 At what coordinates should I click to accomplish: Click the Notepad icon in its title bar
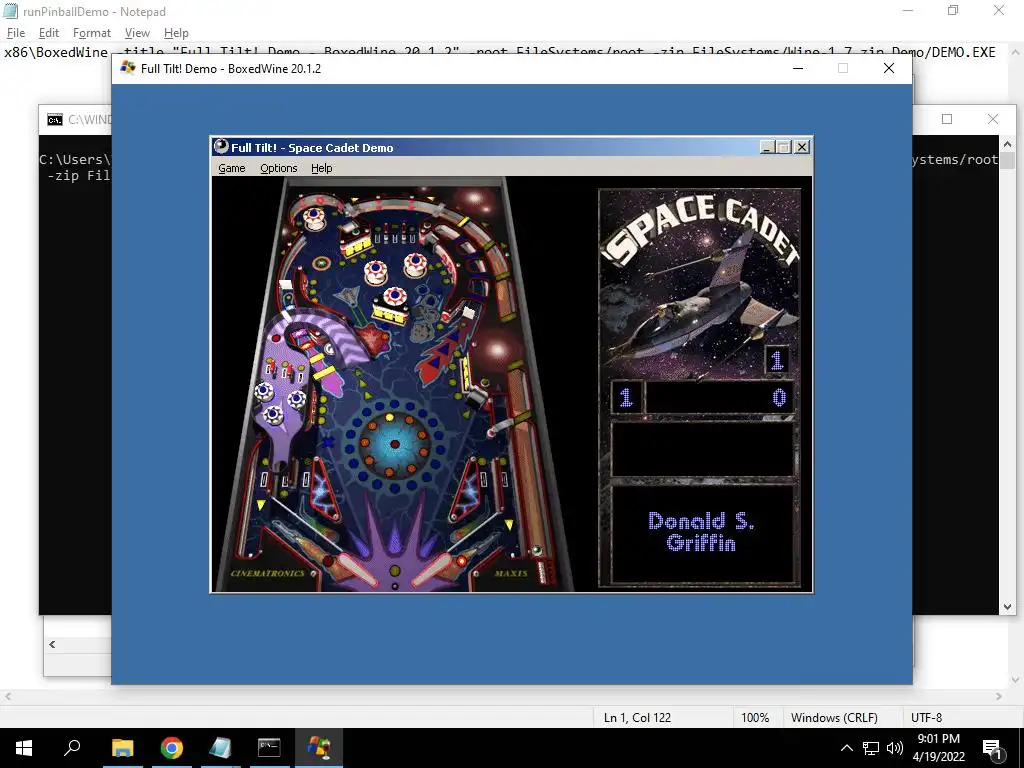pyautogui.click(x=10, y=11)
